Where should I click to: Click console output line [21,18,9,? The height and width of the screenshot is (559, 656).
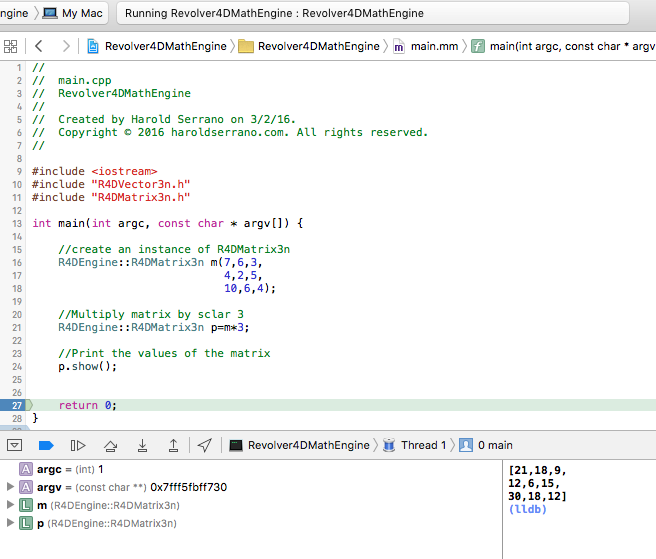click(537, 470)
